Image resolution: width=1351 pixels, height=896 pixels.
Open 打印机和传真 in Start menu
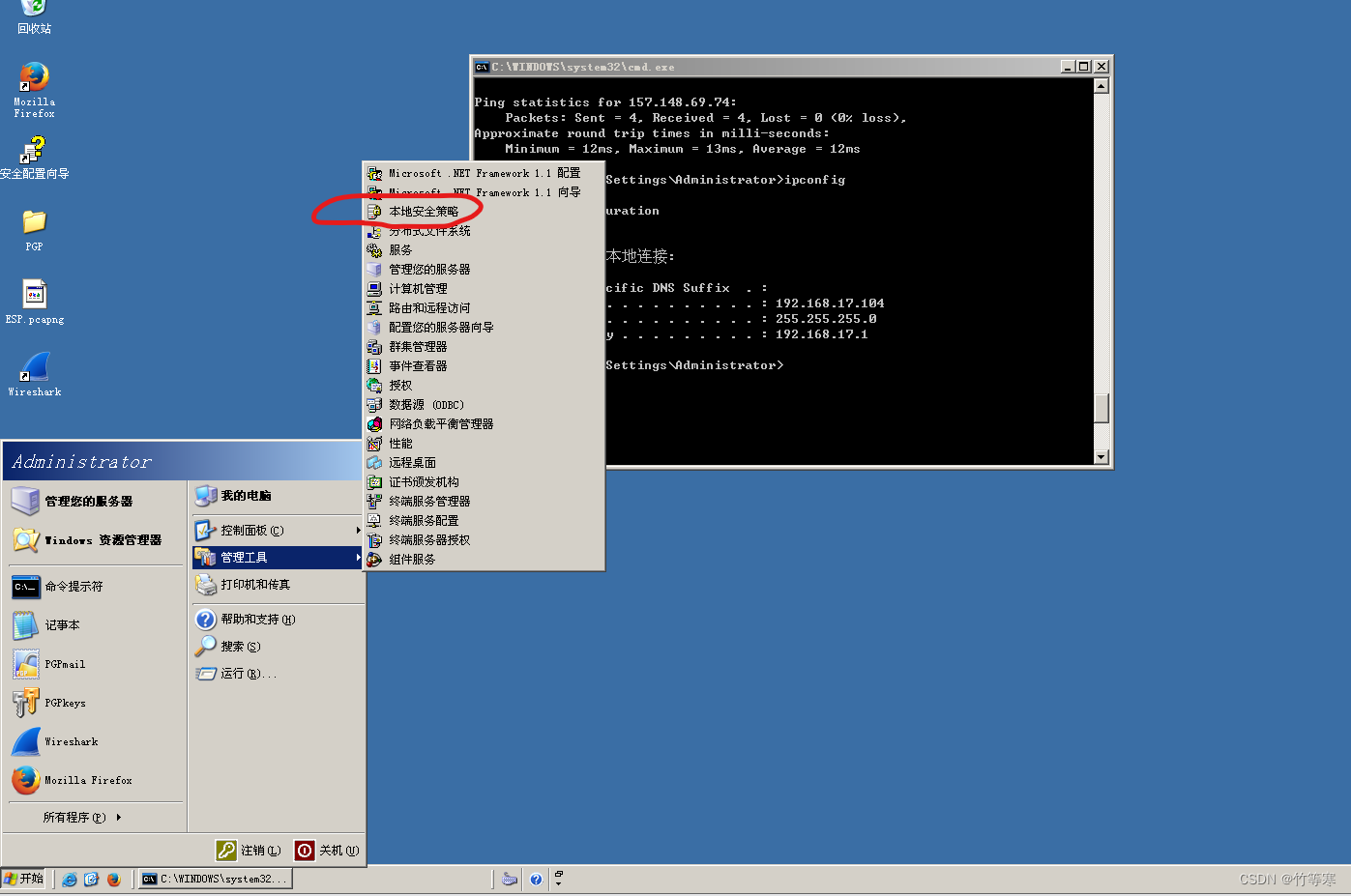(x=278, y=585)
